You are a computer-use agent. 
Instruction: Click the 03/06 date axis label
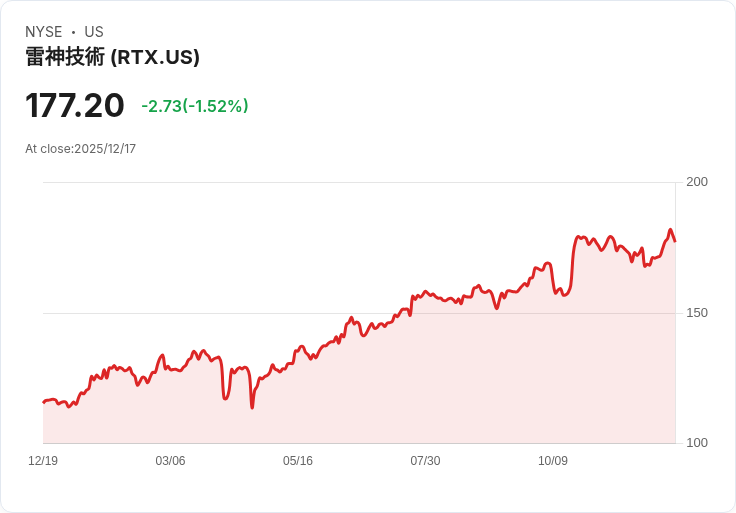tap(170, 461)
